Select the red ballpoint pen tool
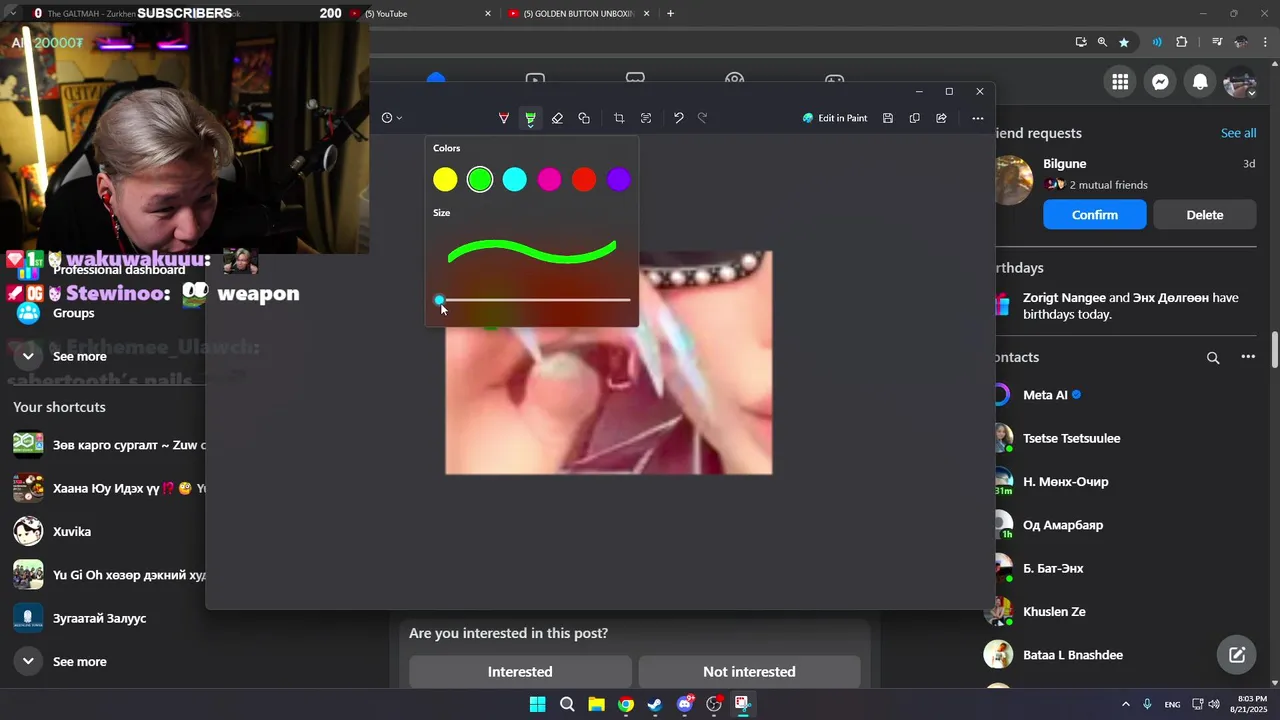This screenshot has width=1280, height=720. [x=503, y=118]
